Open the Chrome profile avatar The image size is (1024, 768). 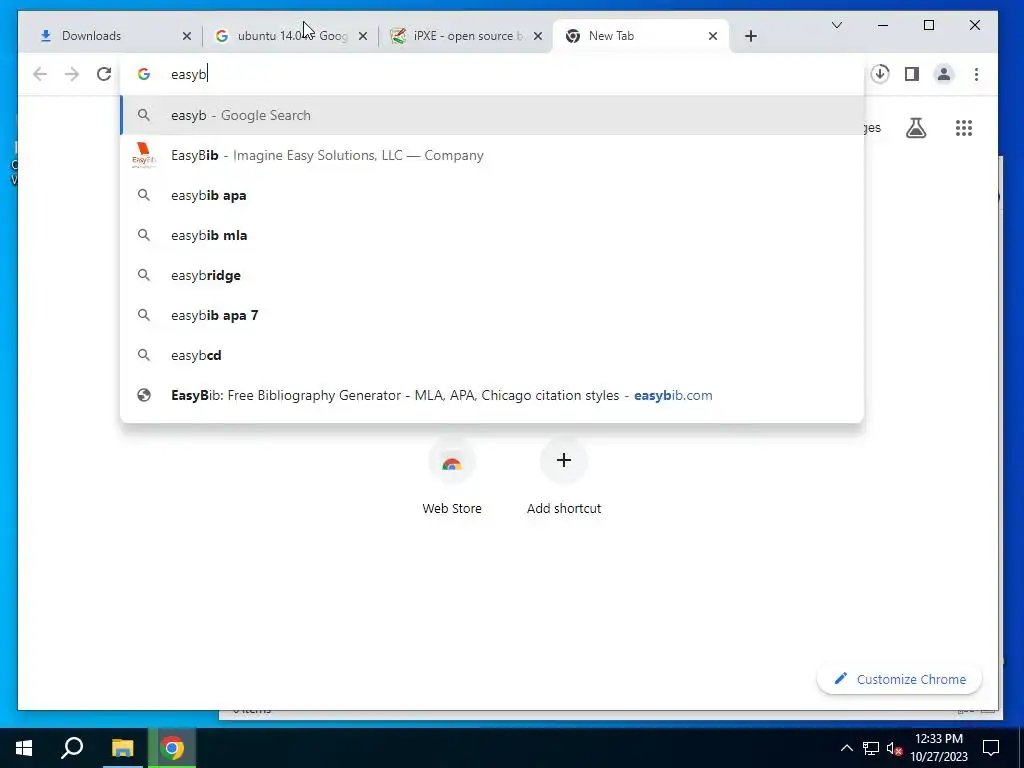[944, 74]
